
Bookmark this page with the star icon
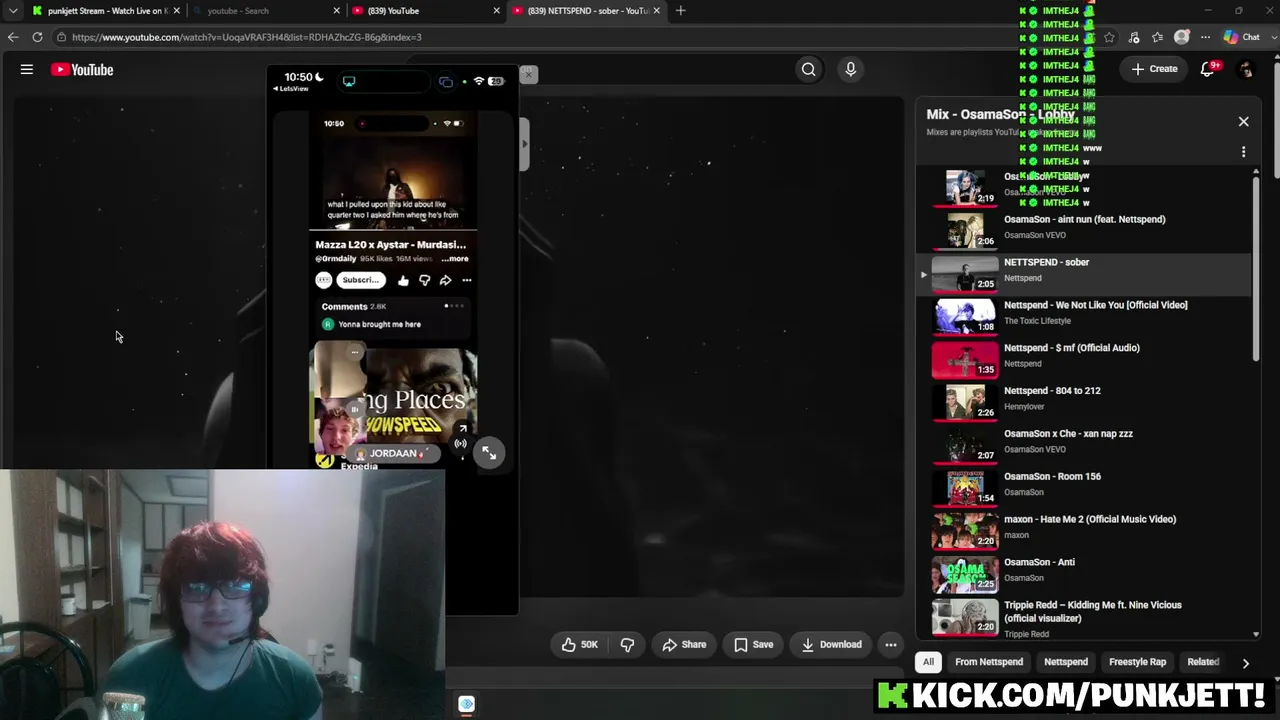(x=1109, y=37)
